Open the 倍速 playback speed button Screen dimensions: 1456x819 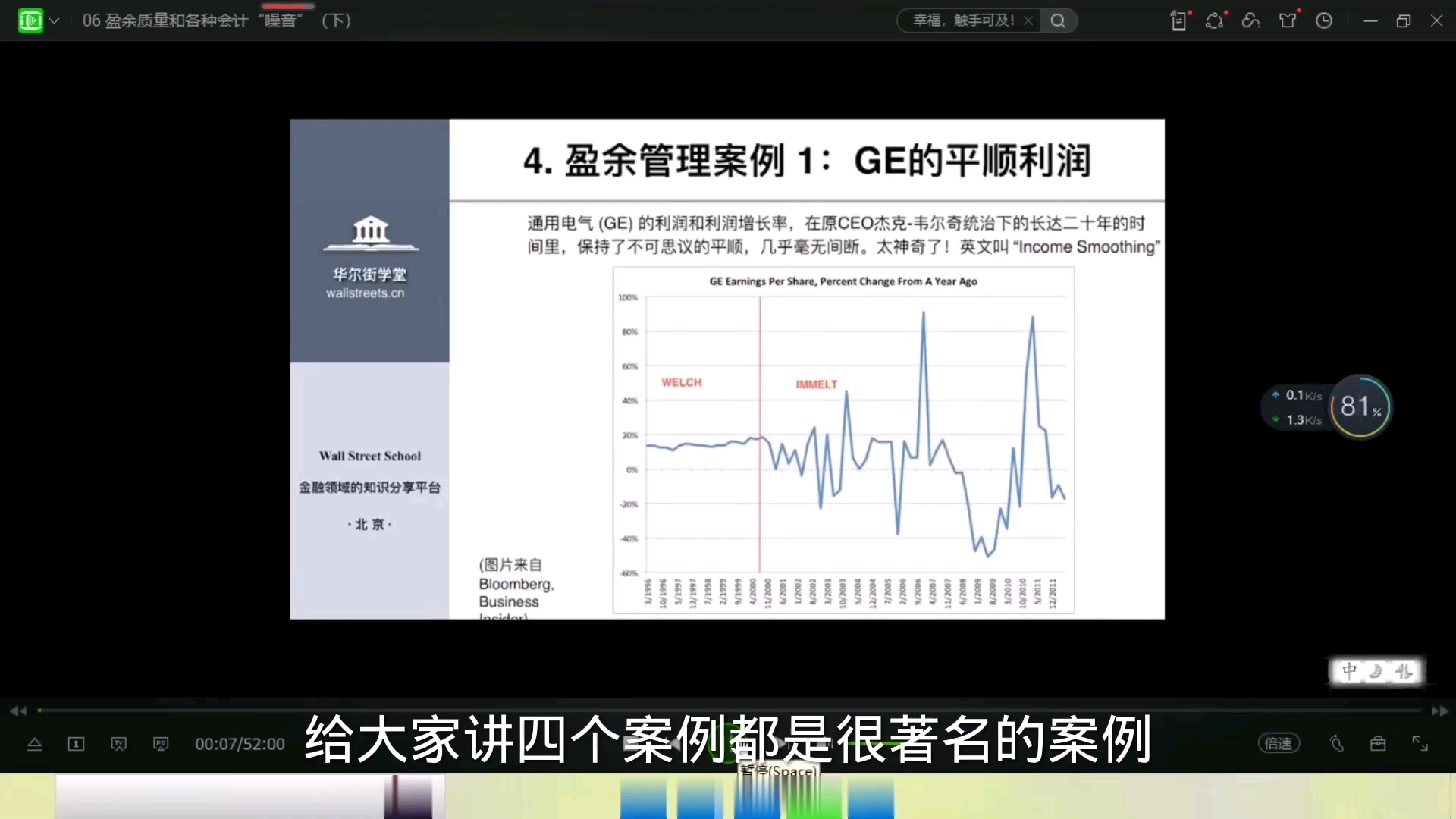pyautogui.click(x=1279, y=743)
